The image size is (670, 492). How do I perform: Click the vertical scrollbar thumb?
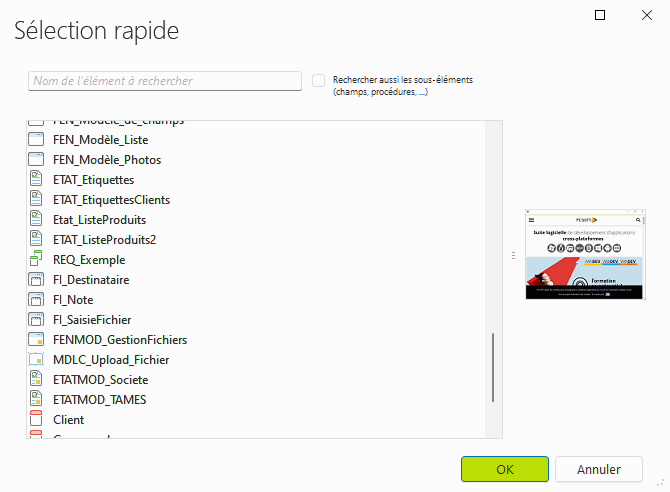(493, 368)
